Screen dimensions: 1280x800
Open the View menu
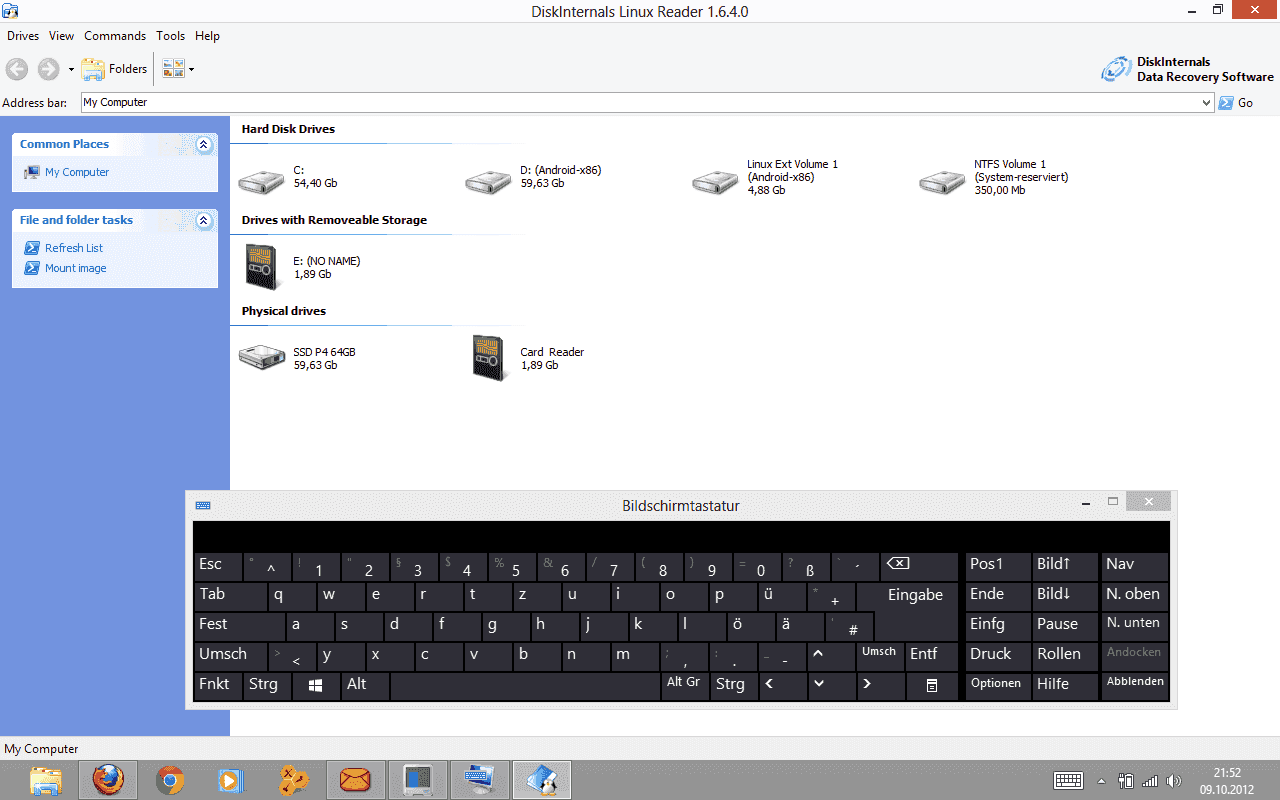pos(62,36)
